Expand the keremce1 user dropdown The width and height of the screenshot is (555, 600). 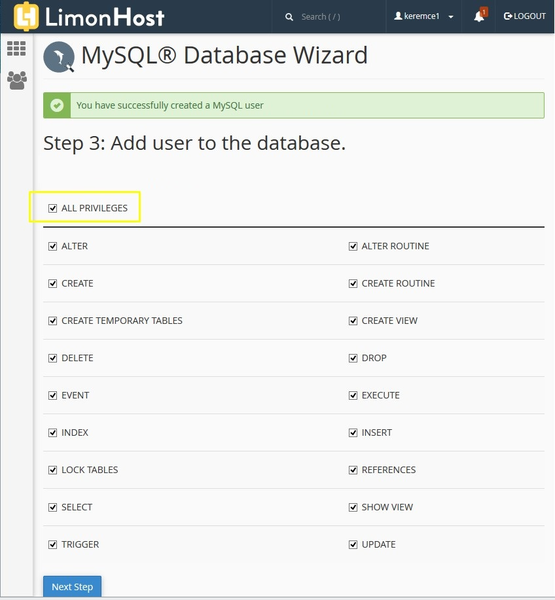(x=423, y=16)
